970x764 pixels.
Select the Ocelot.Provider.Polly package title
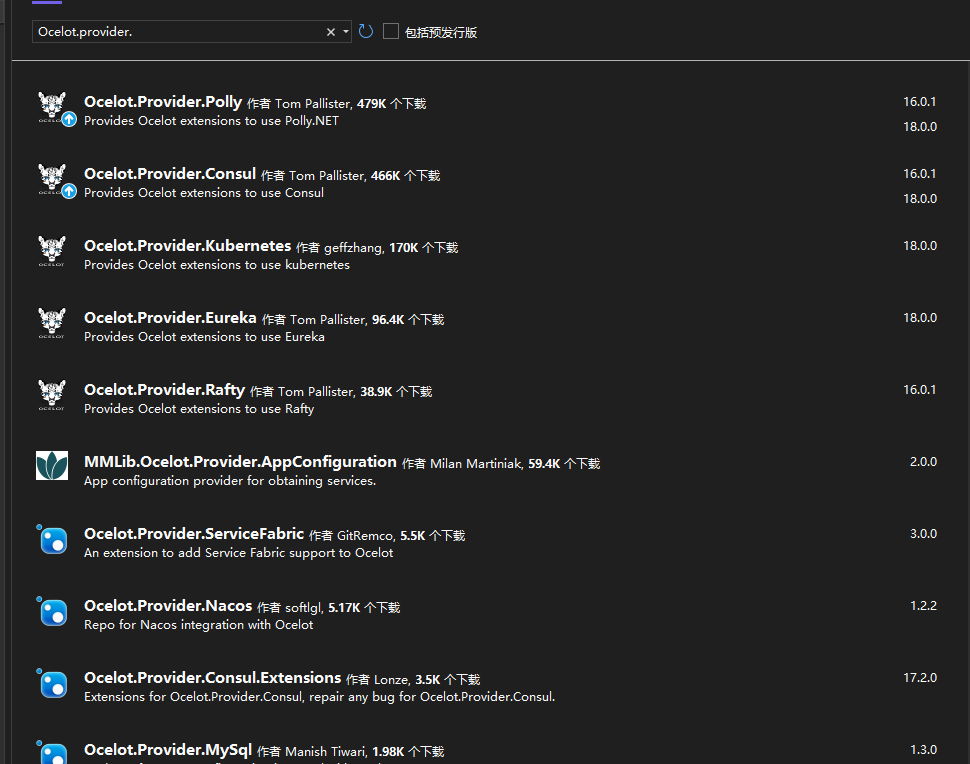pos(163,102)
